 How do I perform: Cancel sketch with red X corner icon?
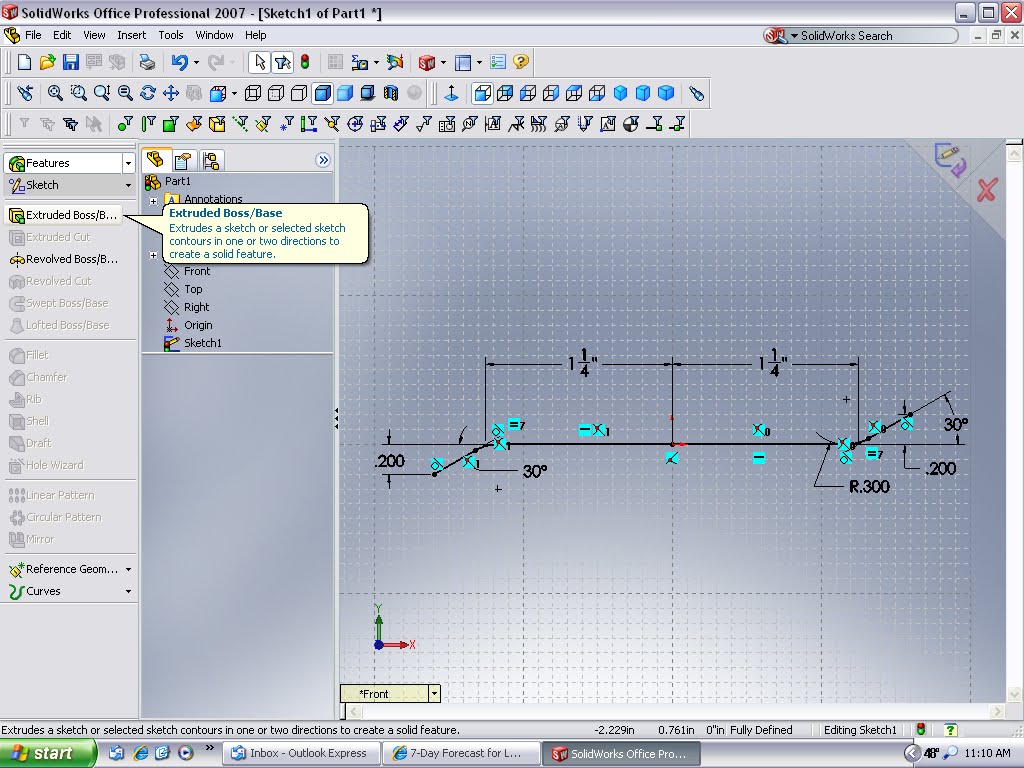pos(987,190)
